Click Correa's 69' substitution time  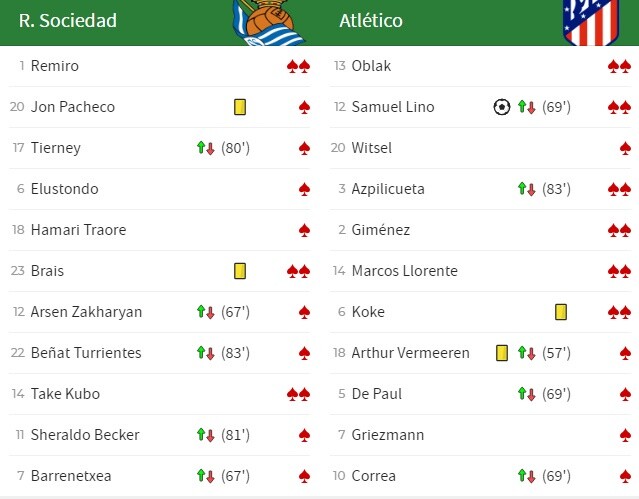coord(556,476)
